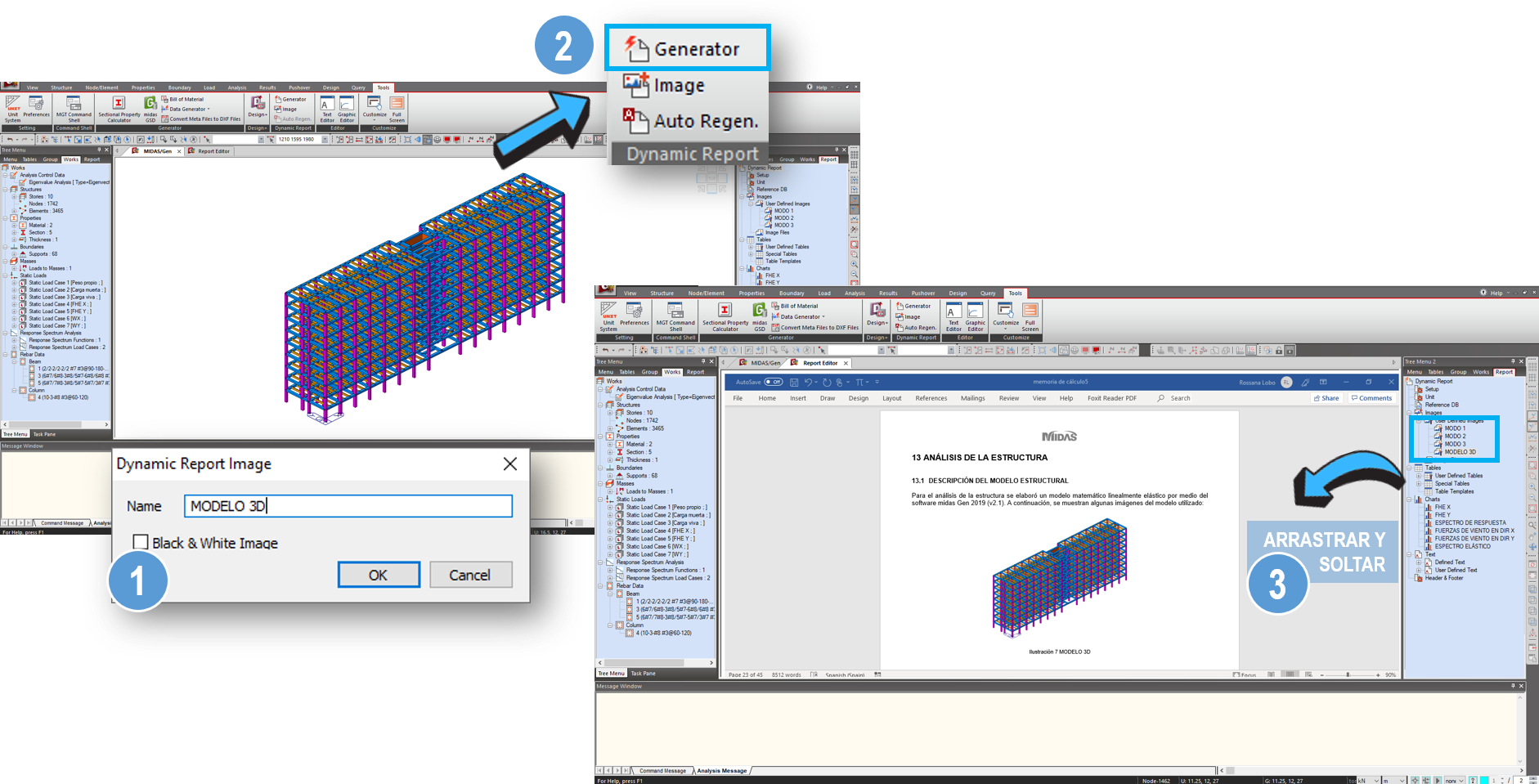Open Text Editor in the lower-right window
This screenshot has height=784, width=1539.
point(953,316)
